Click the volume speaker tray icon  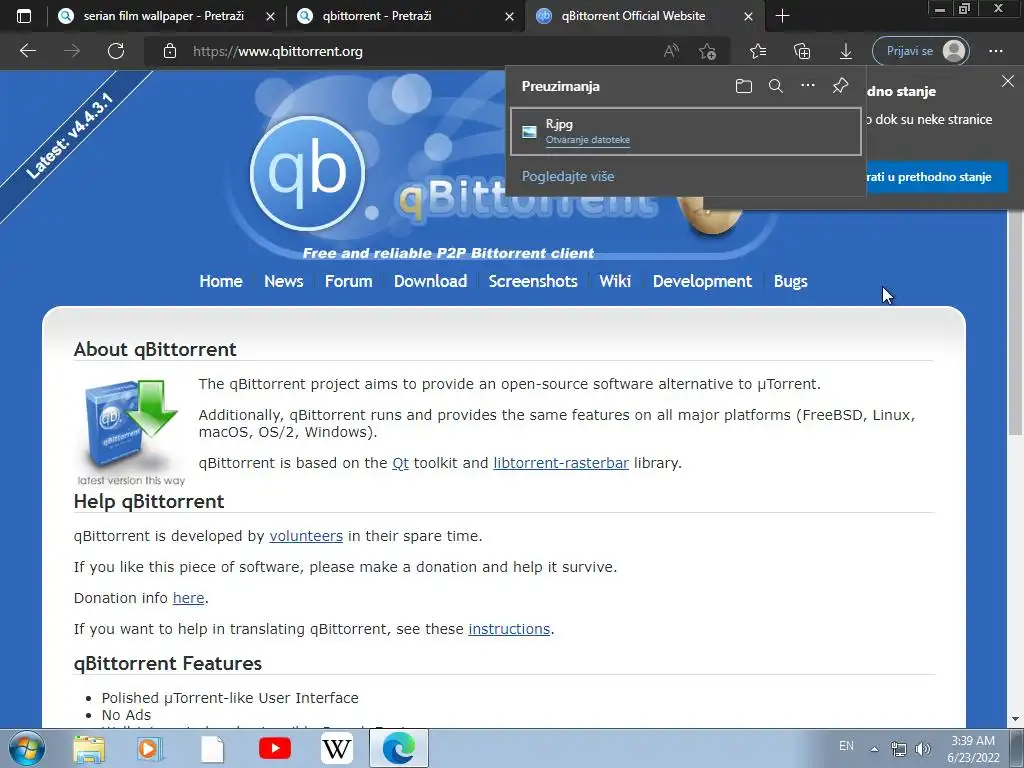click(x=923, y=749)
